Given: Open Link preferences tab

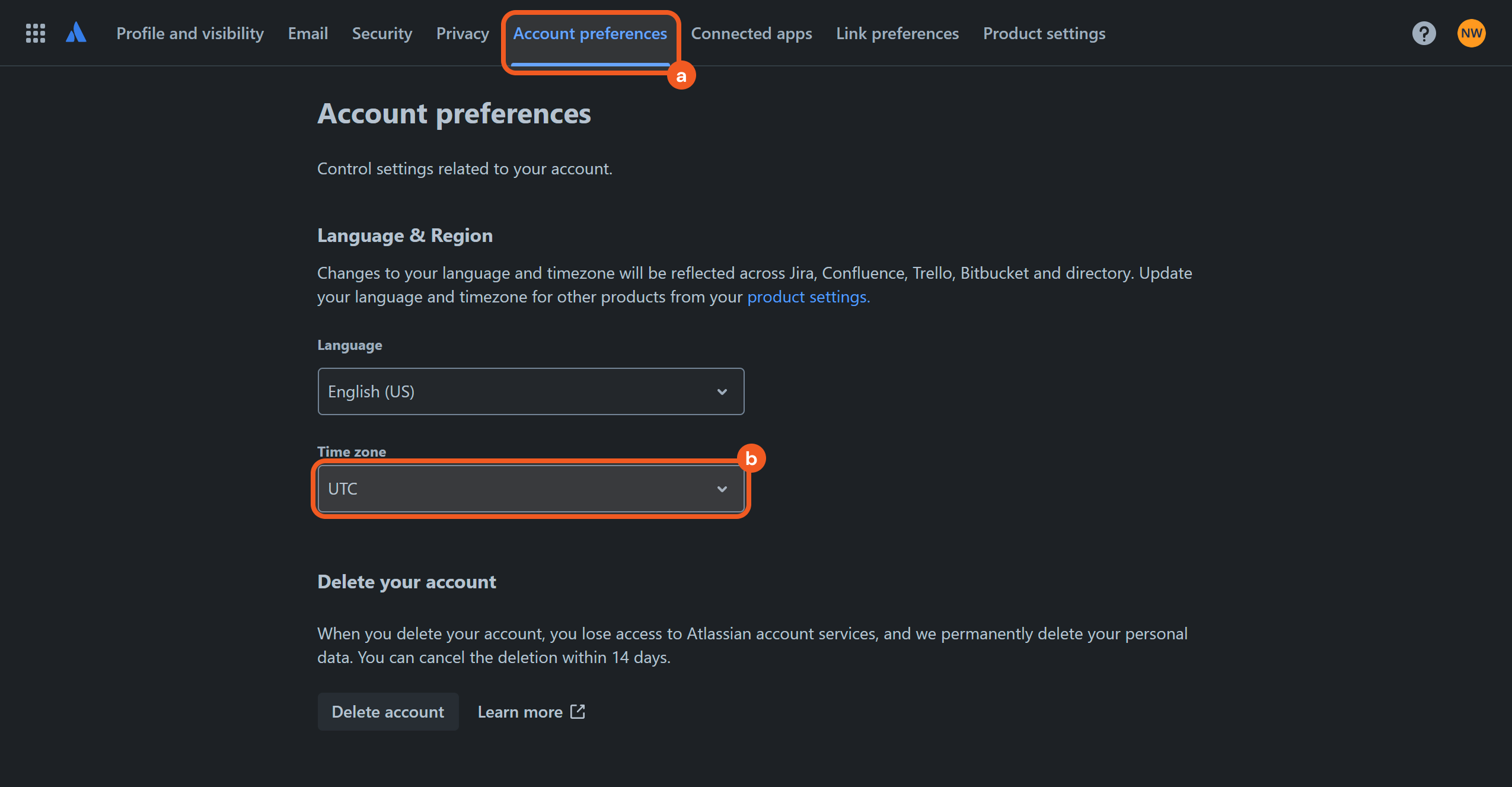Looking at the screenshot, I should [897, 34].
